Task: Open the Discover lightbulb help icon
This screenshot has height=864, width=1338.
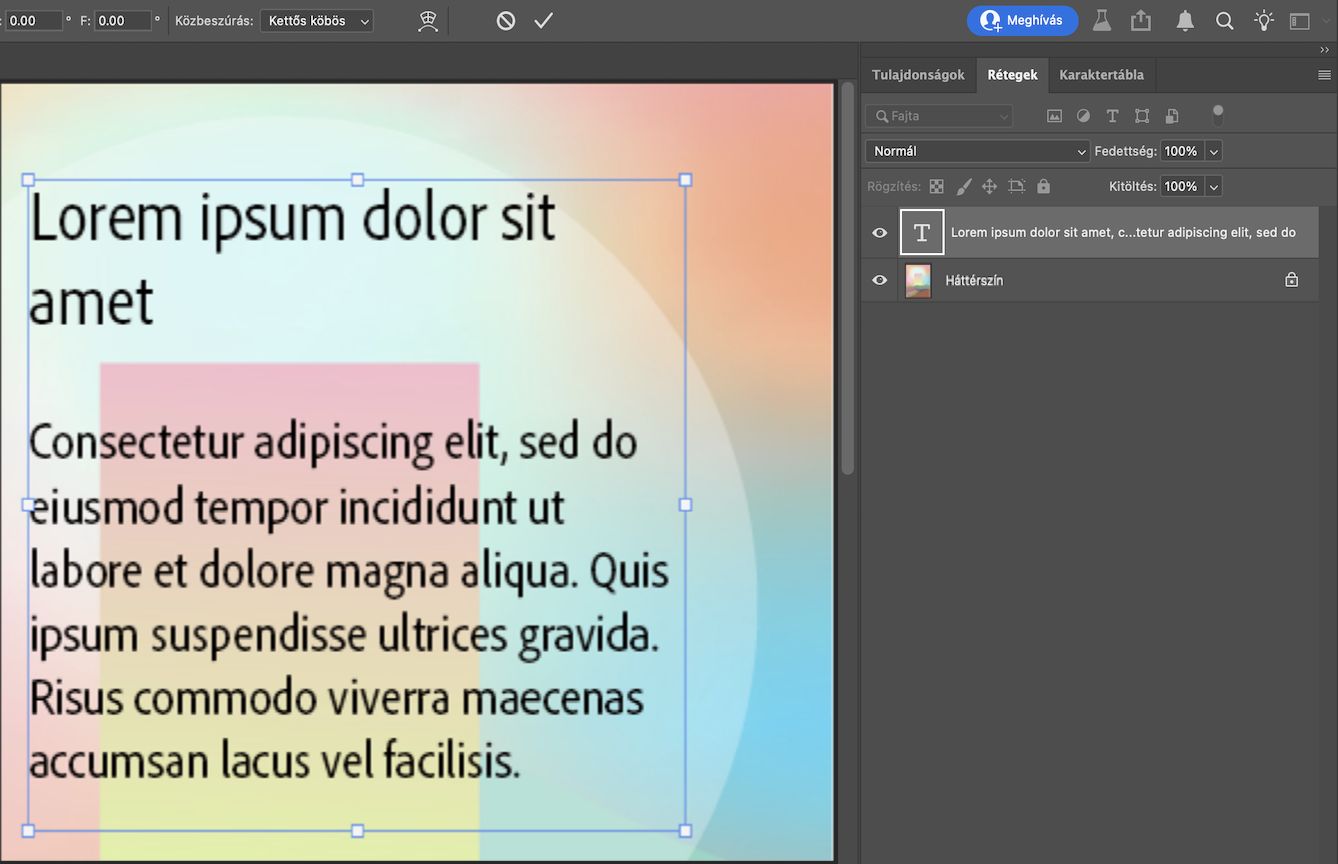Action: coord(1263,19)
